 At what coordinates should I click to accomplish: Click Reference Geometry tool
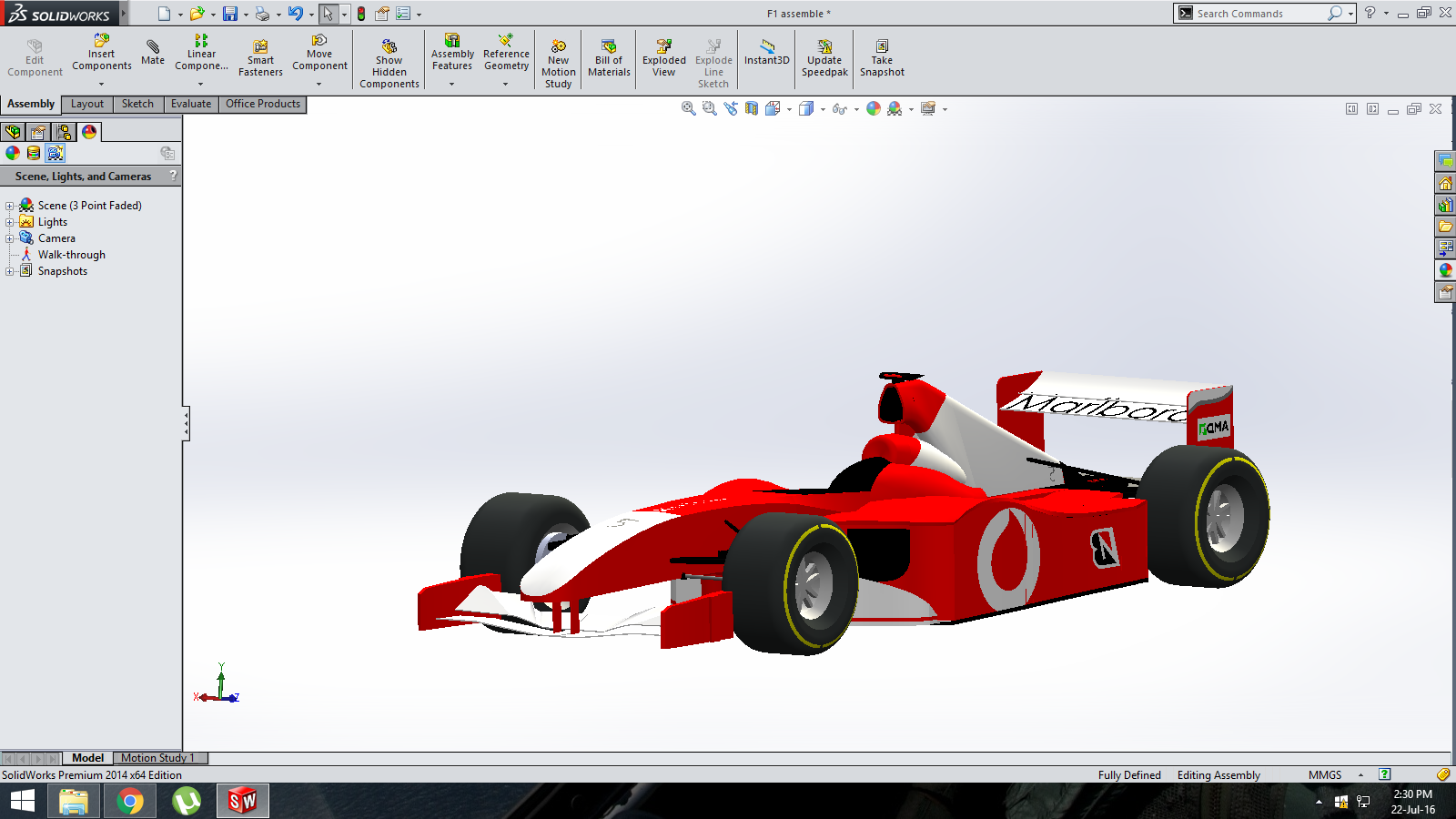pos(506,53)
